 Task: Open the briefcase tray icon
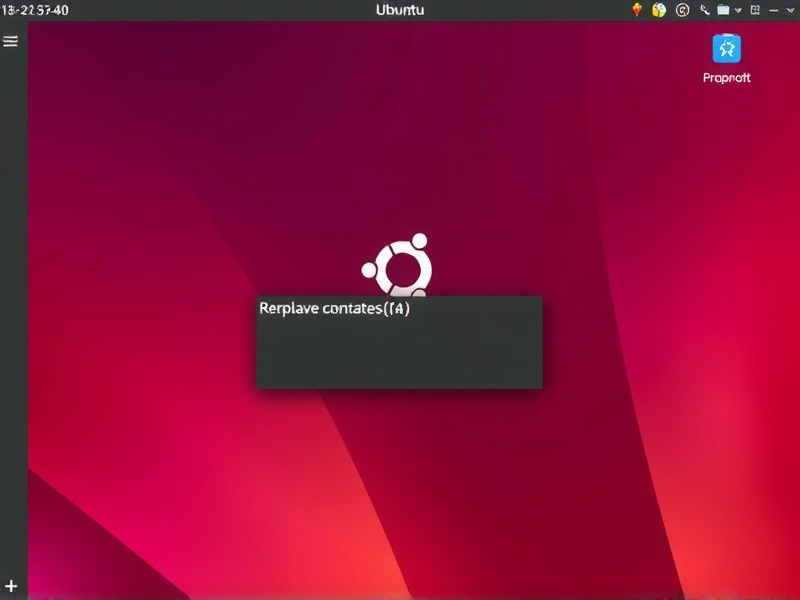(723, 10)
